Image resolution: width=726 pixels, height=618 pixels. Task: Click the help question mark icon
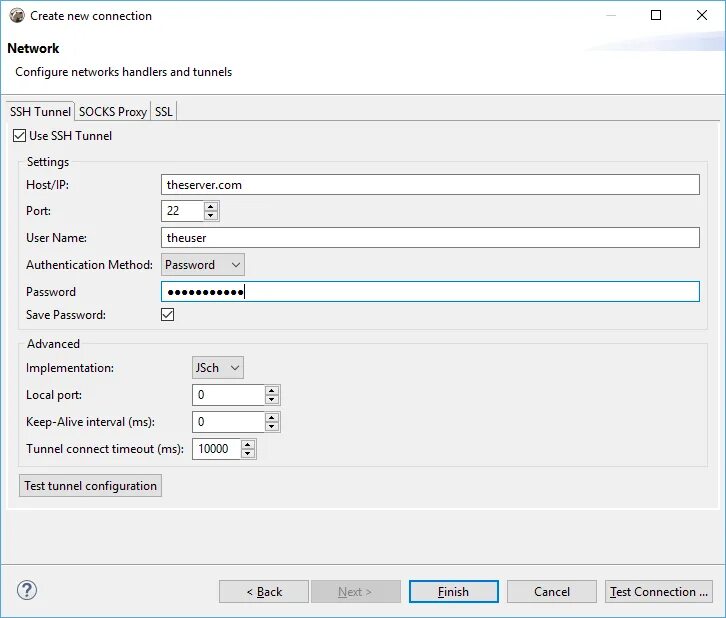point(27,590)
